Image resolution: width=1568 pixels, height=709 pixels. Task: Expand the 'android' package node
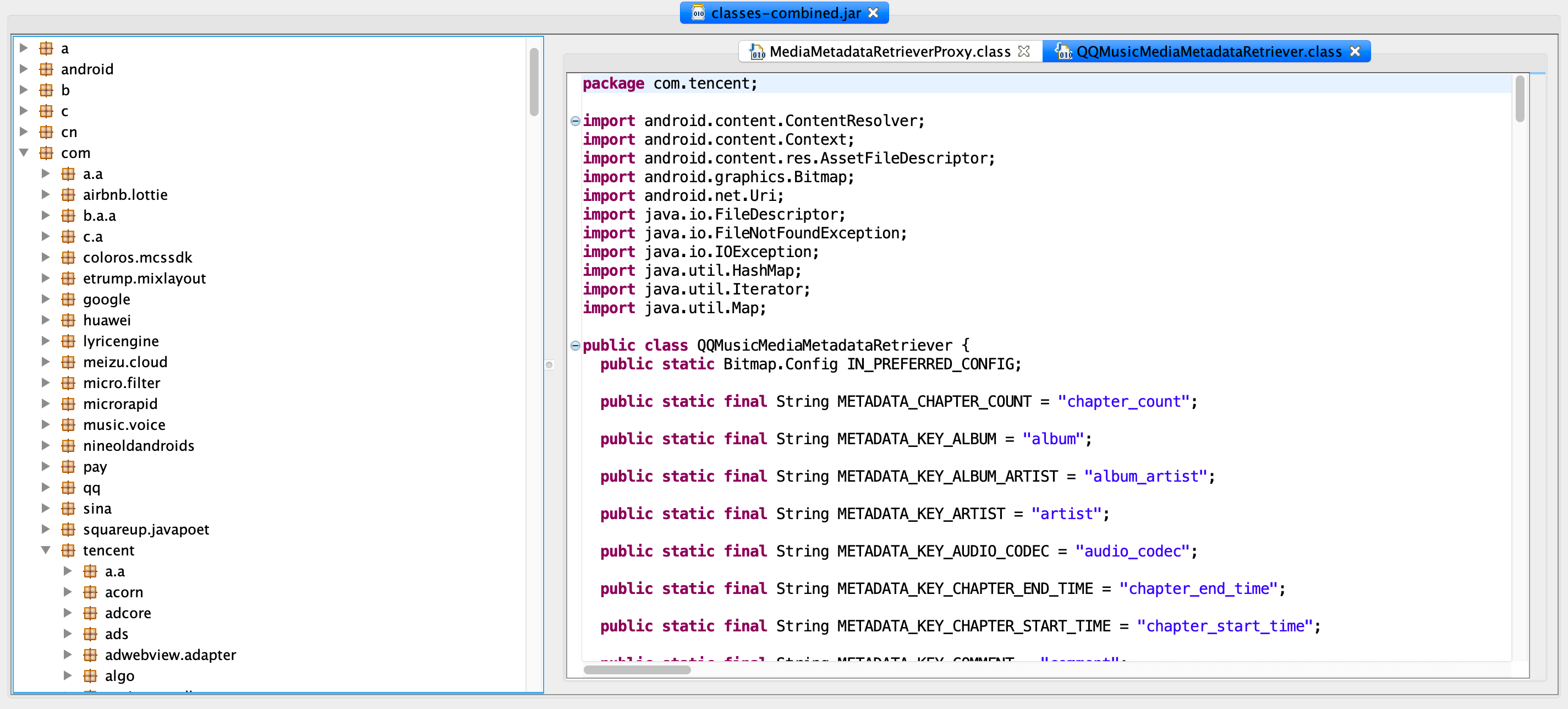pos(24,69)
